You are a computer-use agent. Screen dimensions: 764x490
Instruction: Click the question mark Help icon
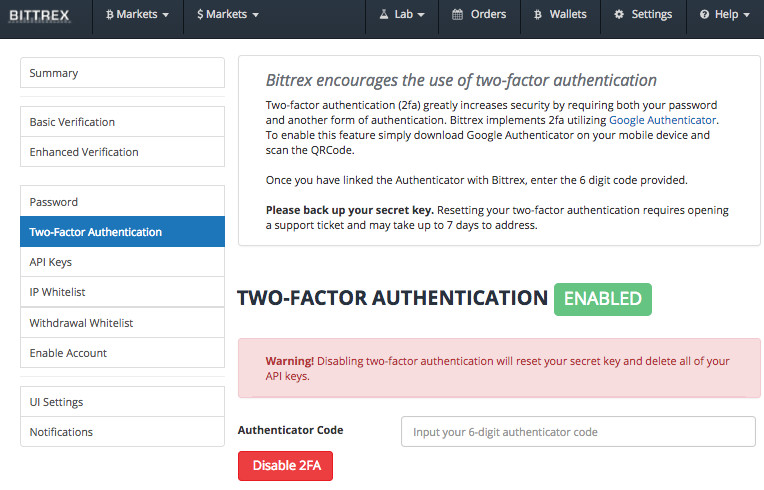coord(704,15)
